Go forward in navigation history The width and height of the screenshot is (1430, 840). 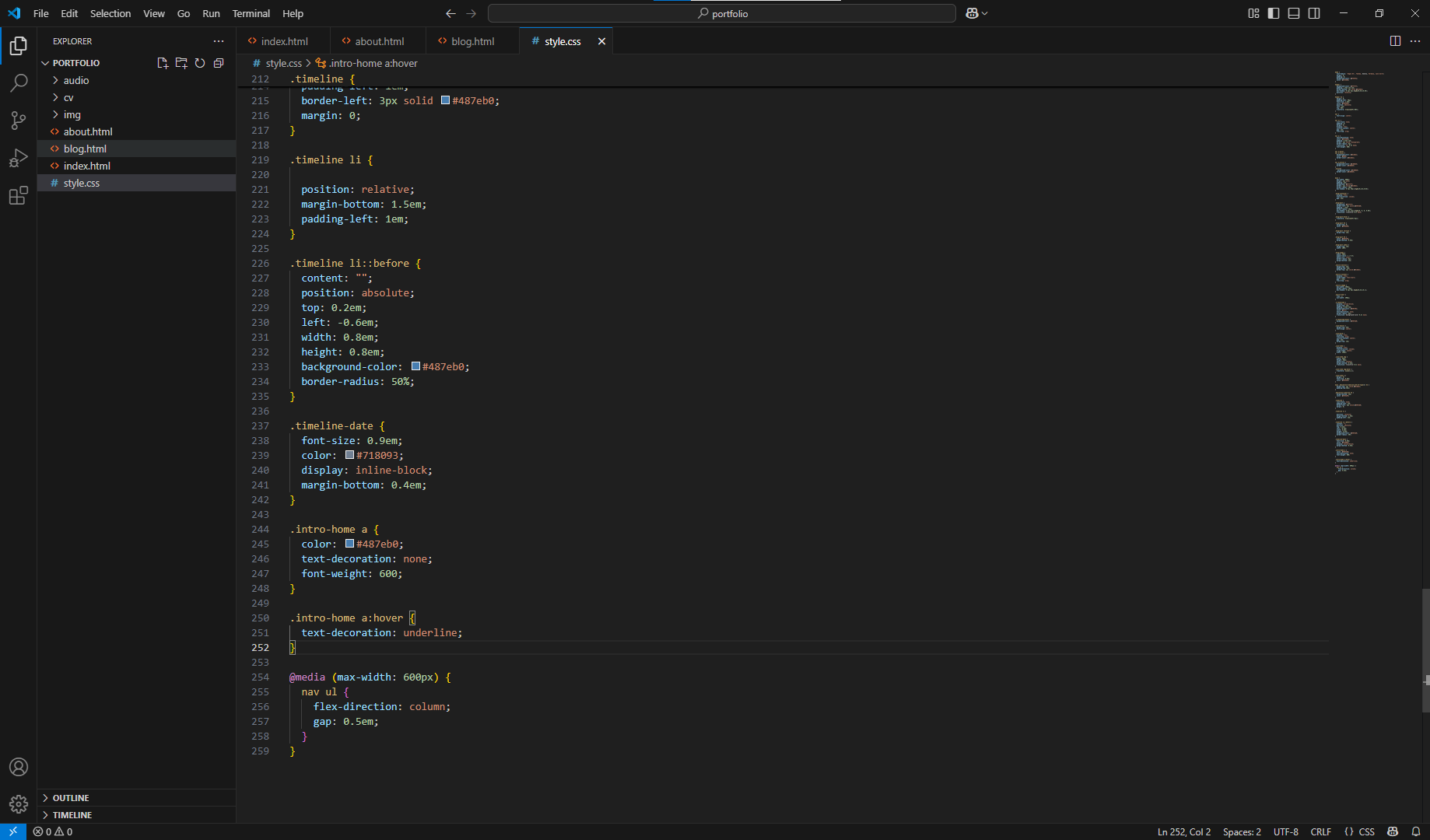click(471, 13)
